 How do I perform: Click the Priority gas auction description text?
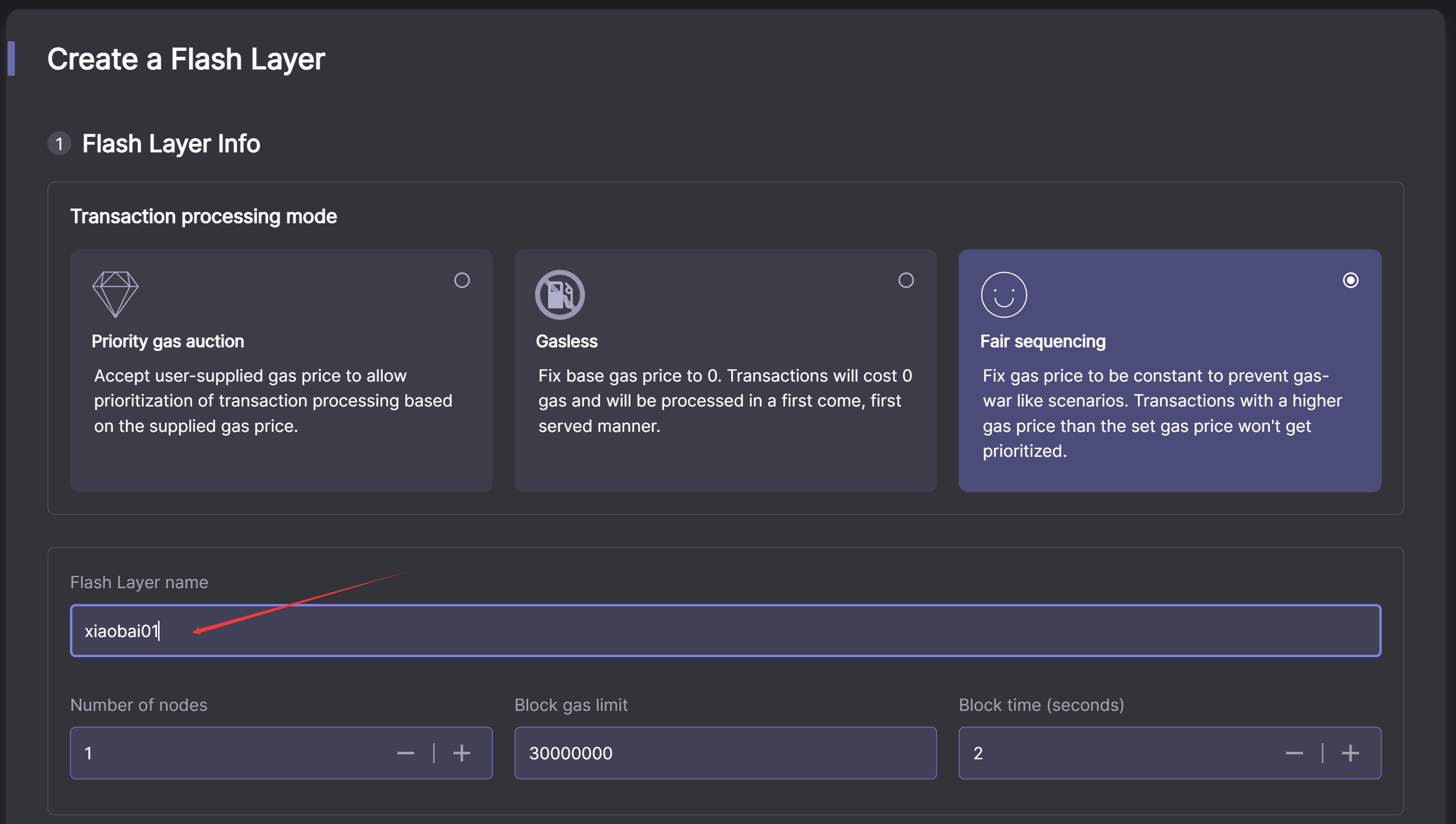[273, 401]
